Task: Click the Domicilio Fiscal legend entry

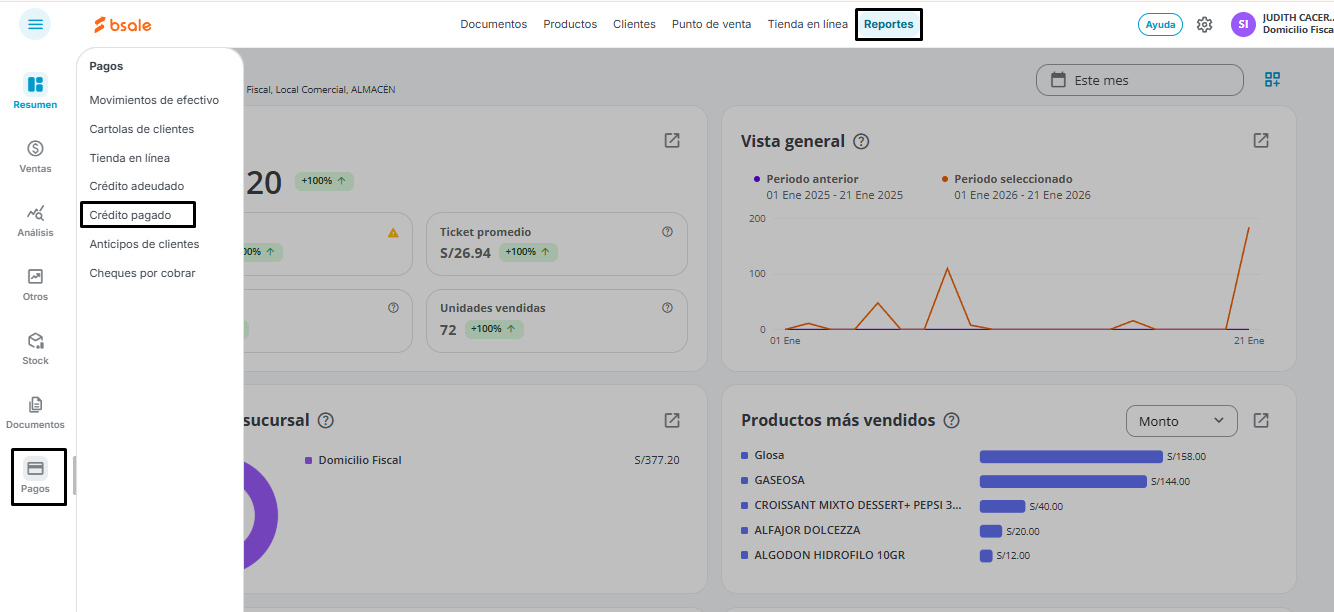Action: [353, 460]
